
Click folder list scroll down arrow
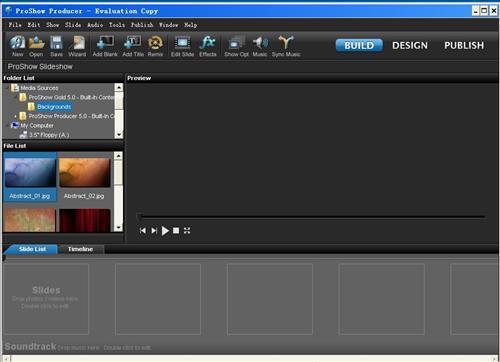coord(119,135)
